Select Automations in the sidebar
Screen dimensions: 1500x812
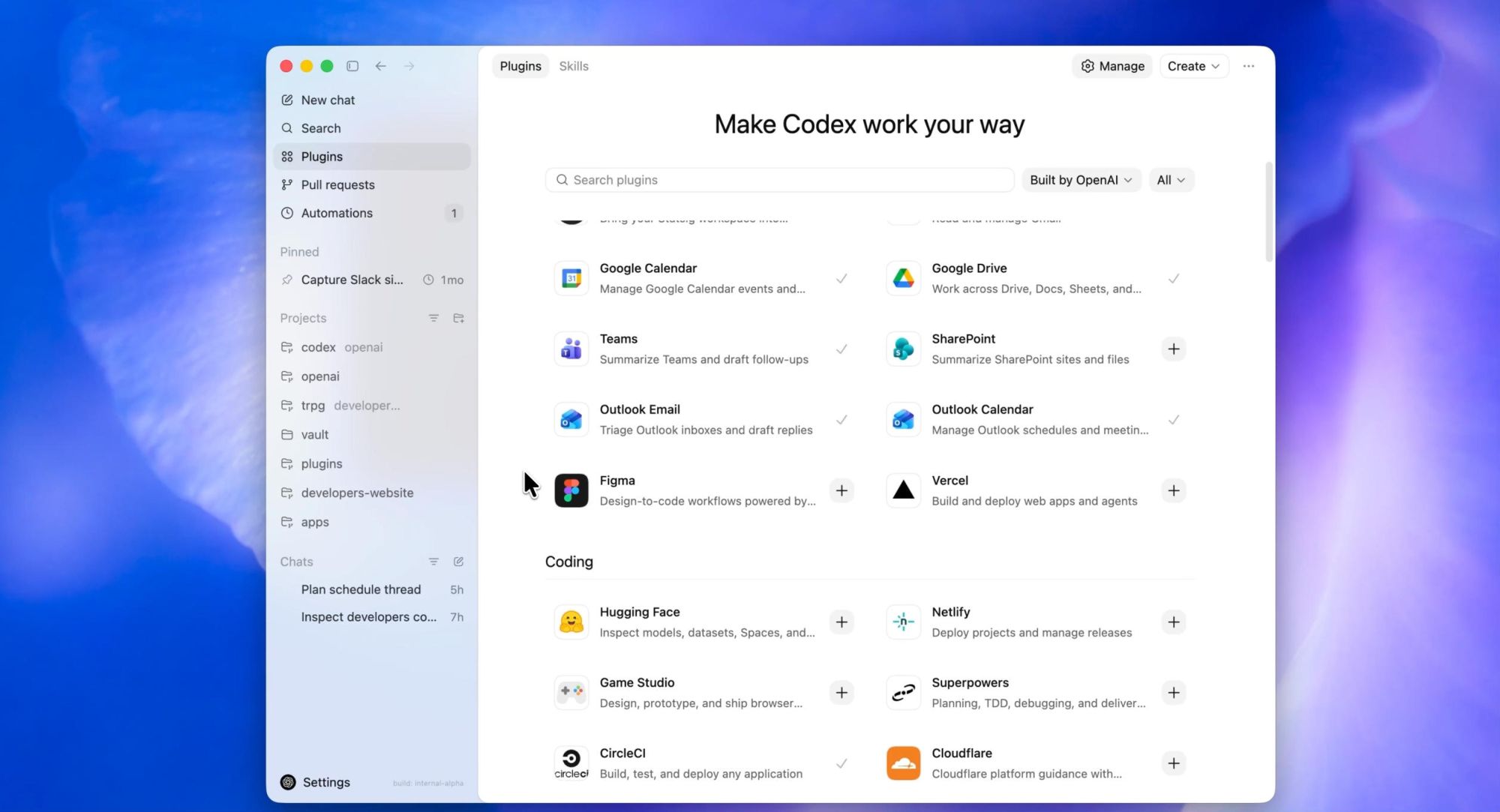point(337,213)
